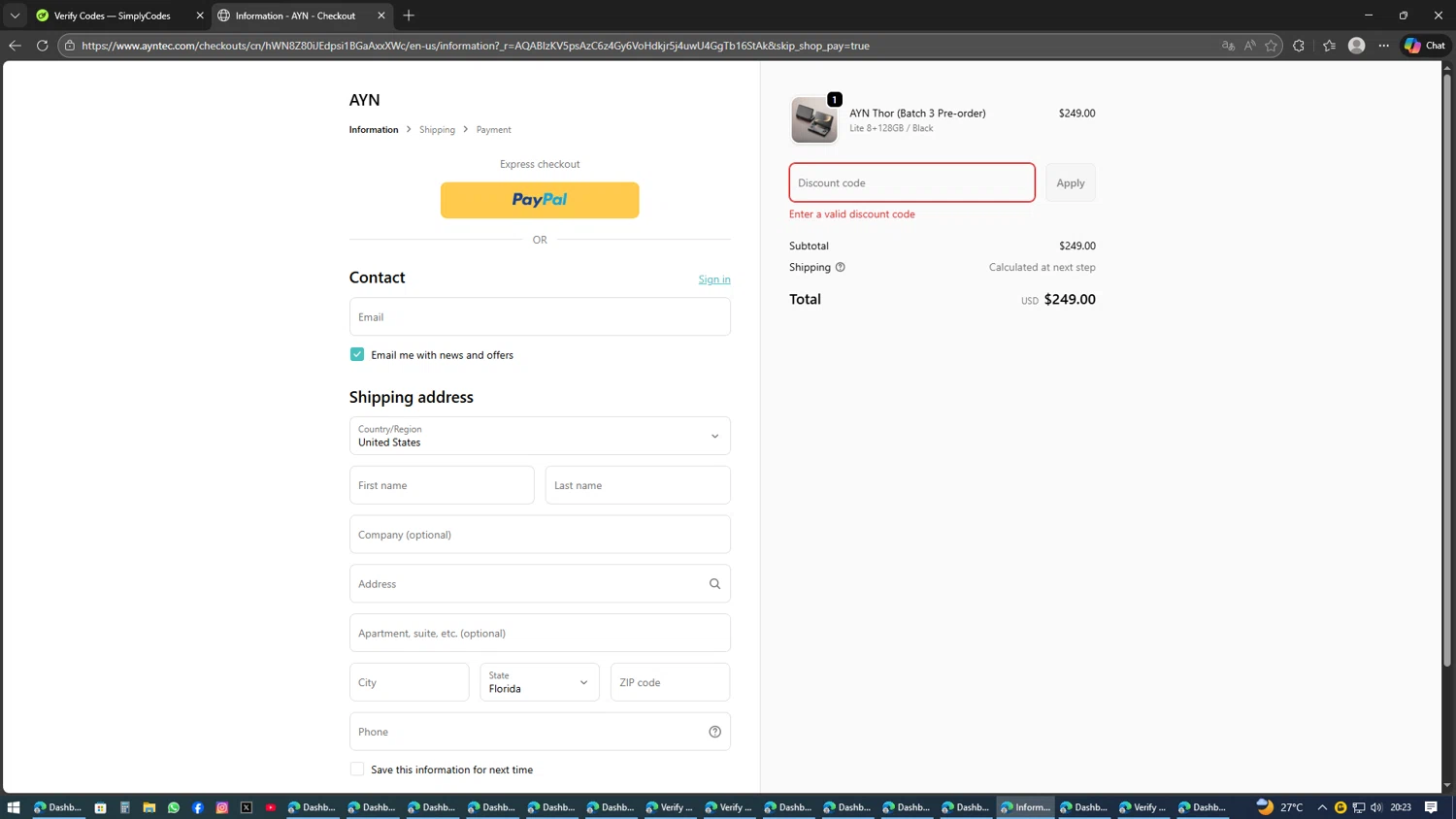Open WhatsApp from the taskbar
This screenshot has width=1456, height=819.
(174, 807)
